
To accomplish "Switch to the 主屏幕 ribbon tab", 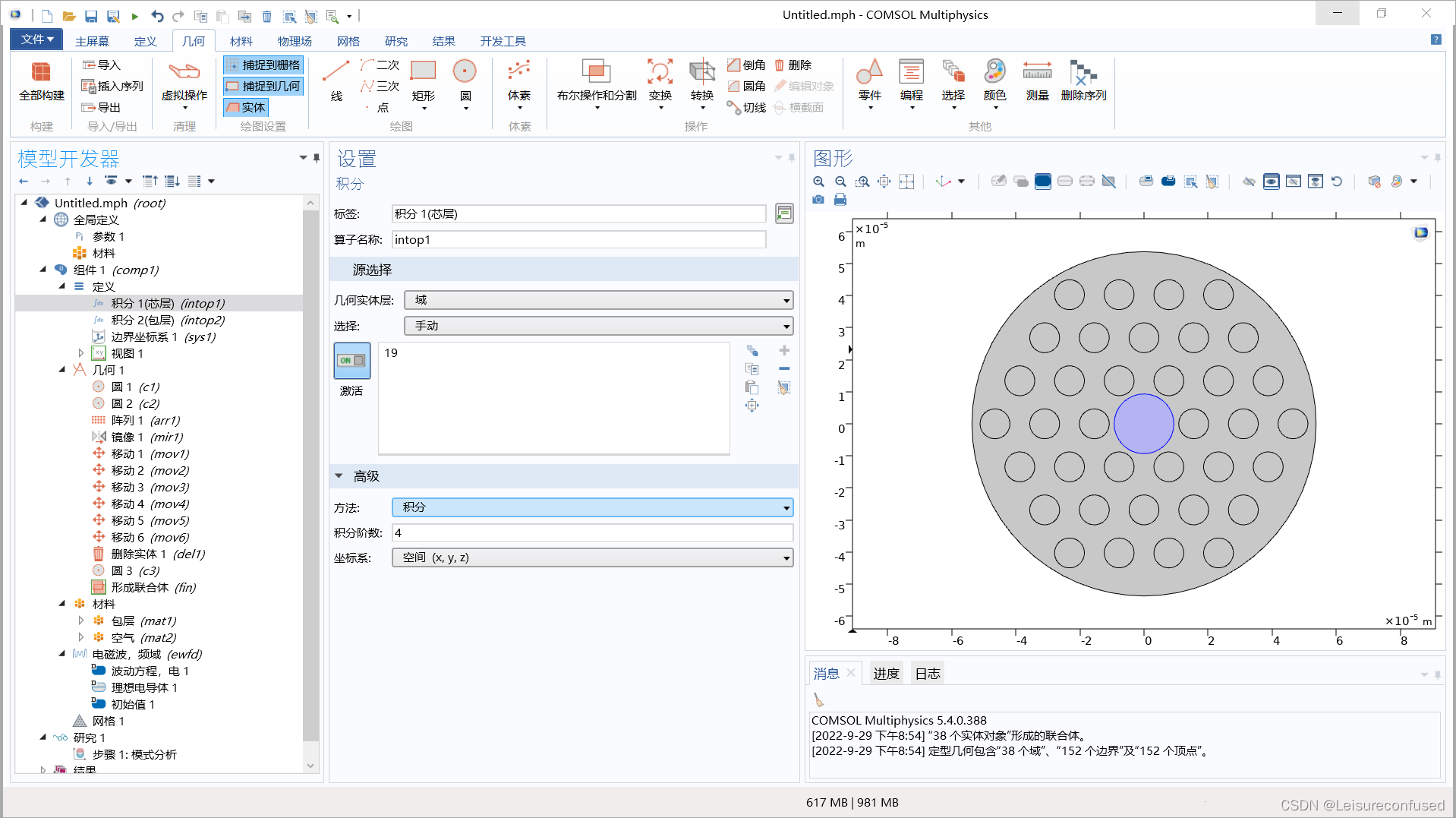I will tap(92, 41).
